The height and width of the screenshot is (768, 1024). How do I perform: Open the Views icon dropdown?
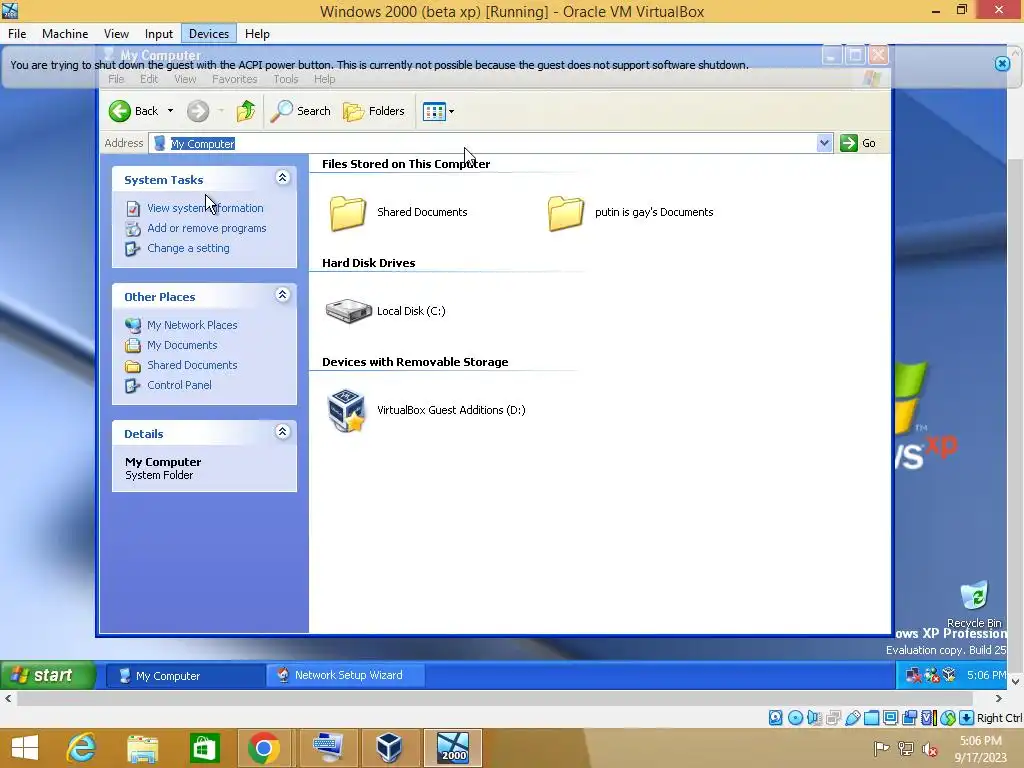click(x=438, y=112)
